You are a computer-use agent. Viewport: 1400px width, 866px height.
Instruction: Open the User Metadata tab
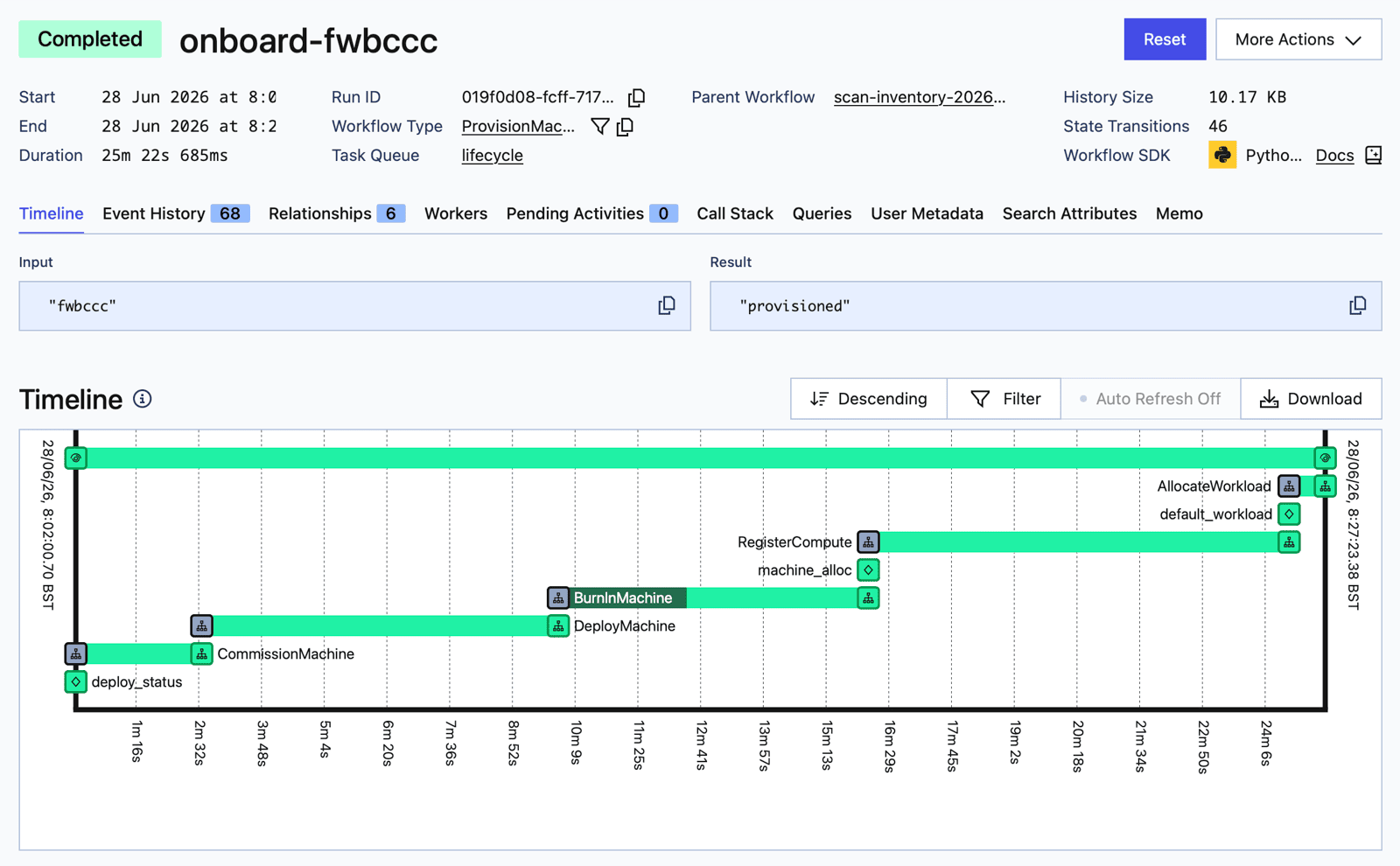coord(927,213)
